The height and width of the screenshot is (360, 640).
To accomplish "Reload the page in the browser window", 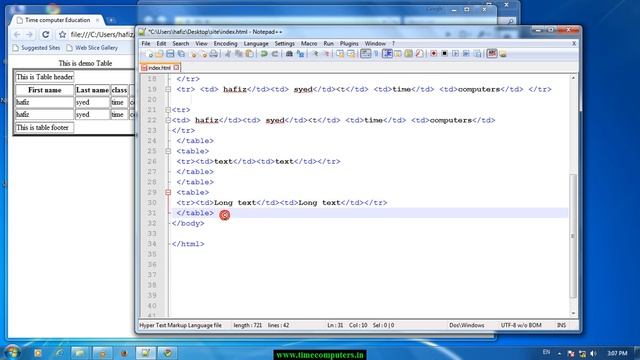I will [x=46, y=35].
